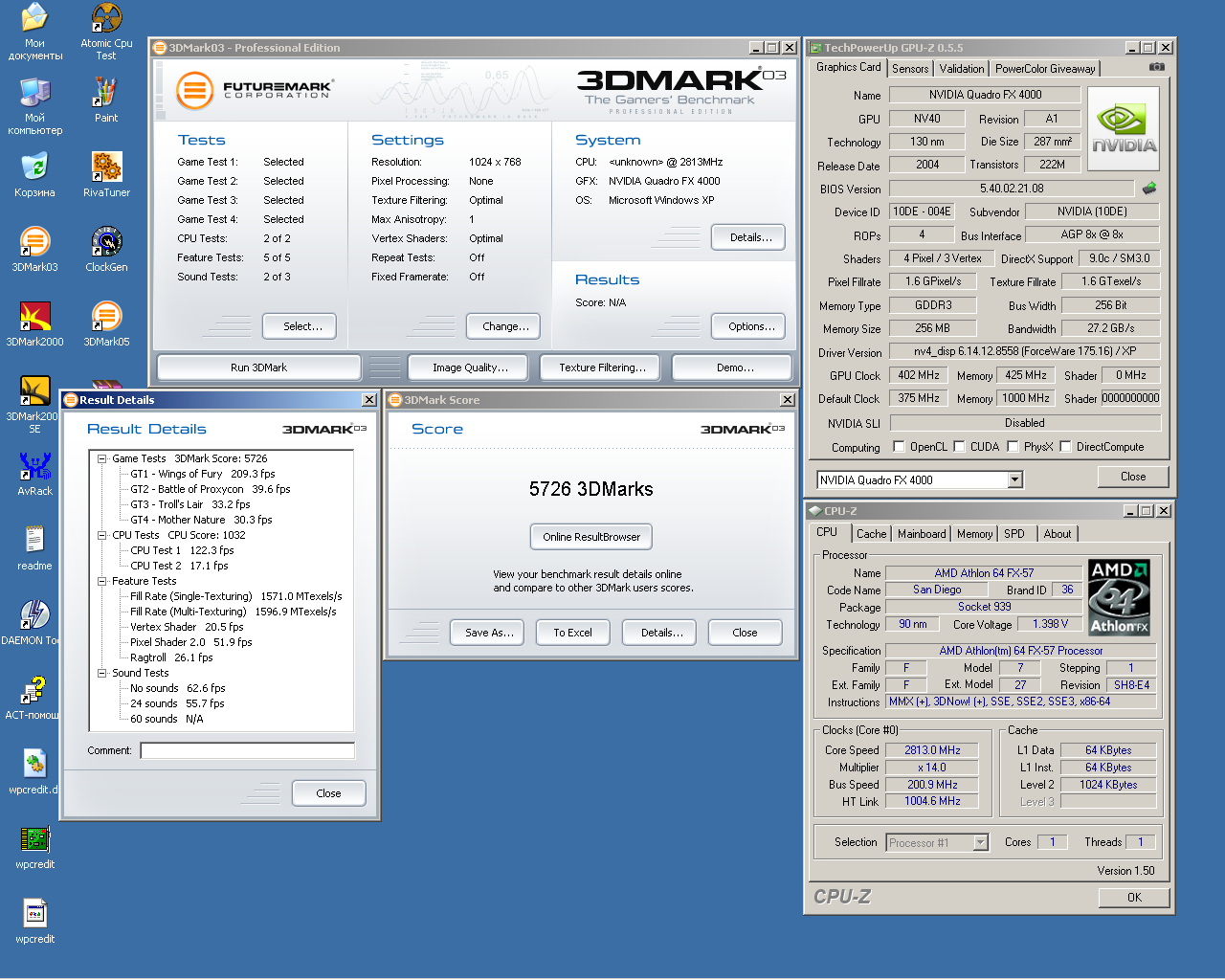This screenshot has width=1225, height=980.
Task: Open the Paint desktop shortcut
Action: (106, 100)
